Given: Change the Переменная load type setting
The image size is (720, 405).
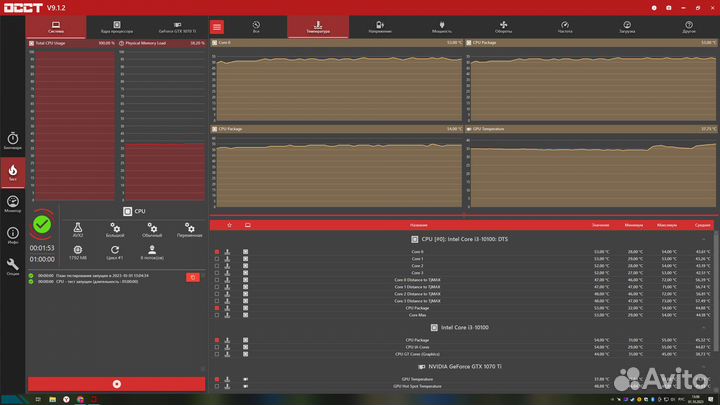Looking at the screenshot, I should (189, 230).
